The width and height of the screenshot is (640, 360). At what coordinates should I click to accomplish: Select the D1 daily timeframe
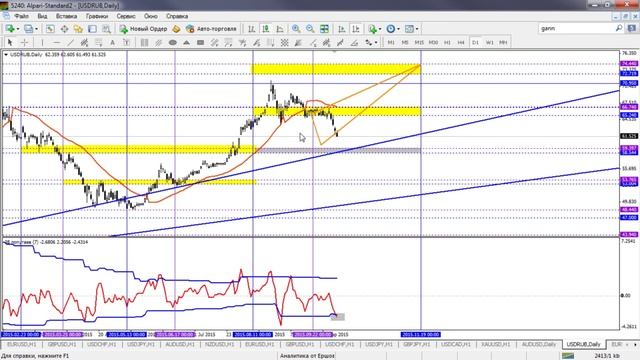476,42
